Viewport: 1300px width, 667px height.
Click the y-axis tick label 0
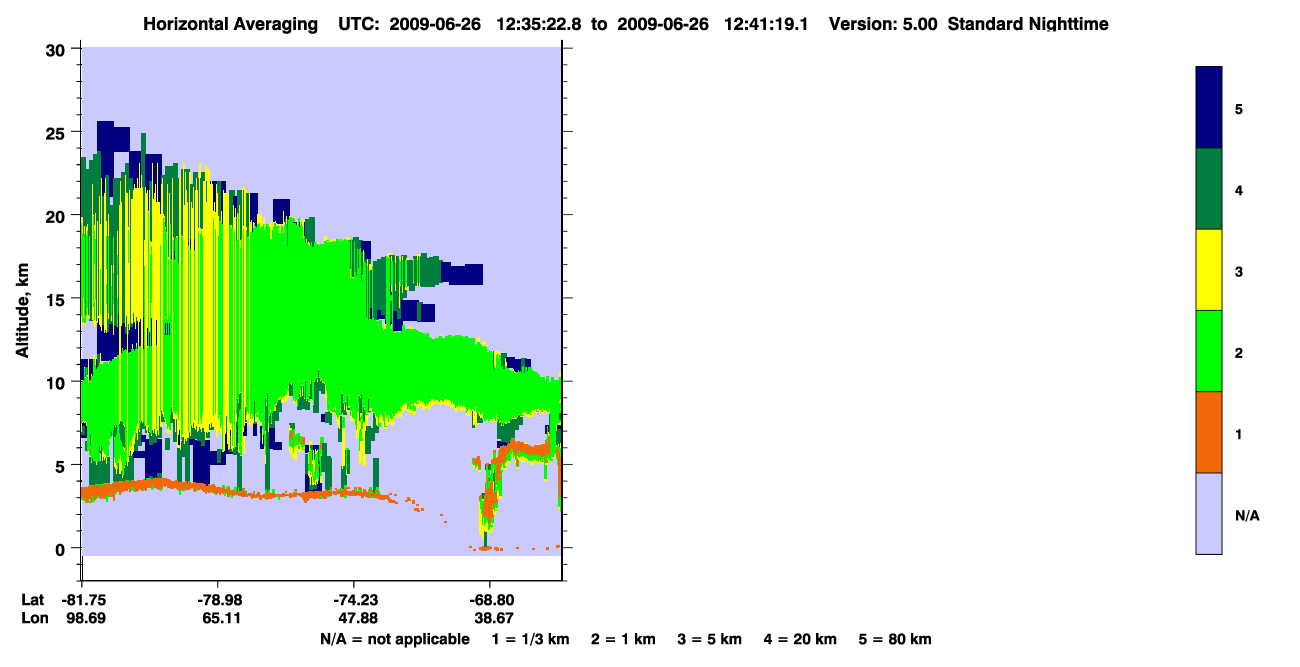click(x=61, y=548)
